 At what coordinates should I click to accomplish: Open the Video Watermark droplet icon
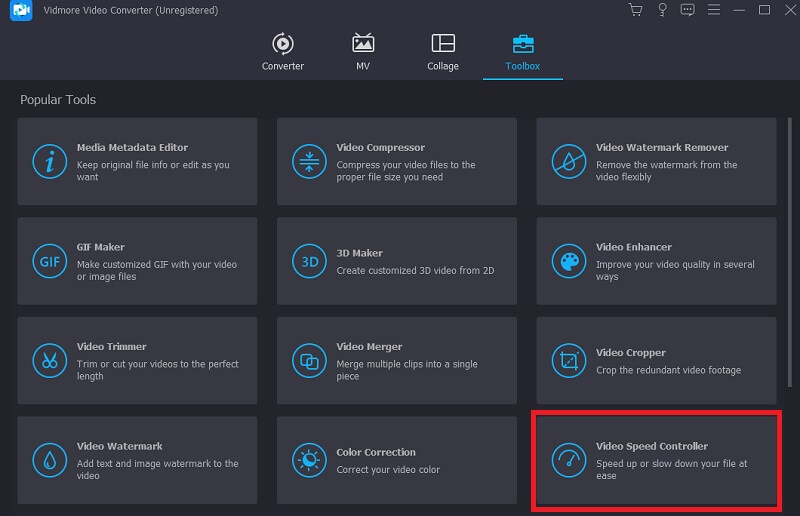pos(49,460)
